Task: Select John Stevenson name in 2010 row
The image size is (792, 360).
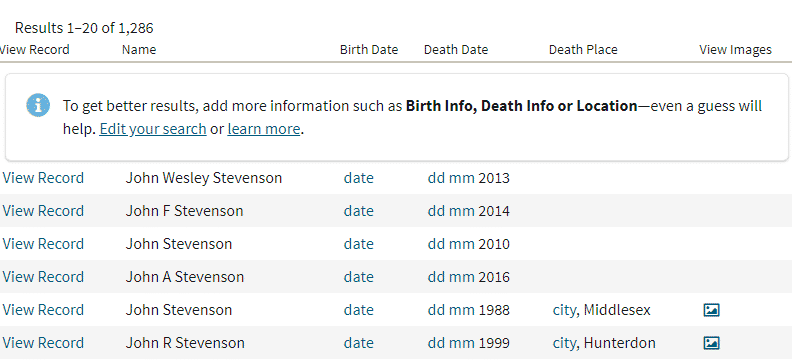Action: tap(179, 244)
